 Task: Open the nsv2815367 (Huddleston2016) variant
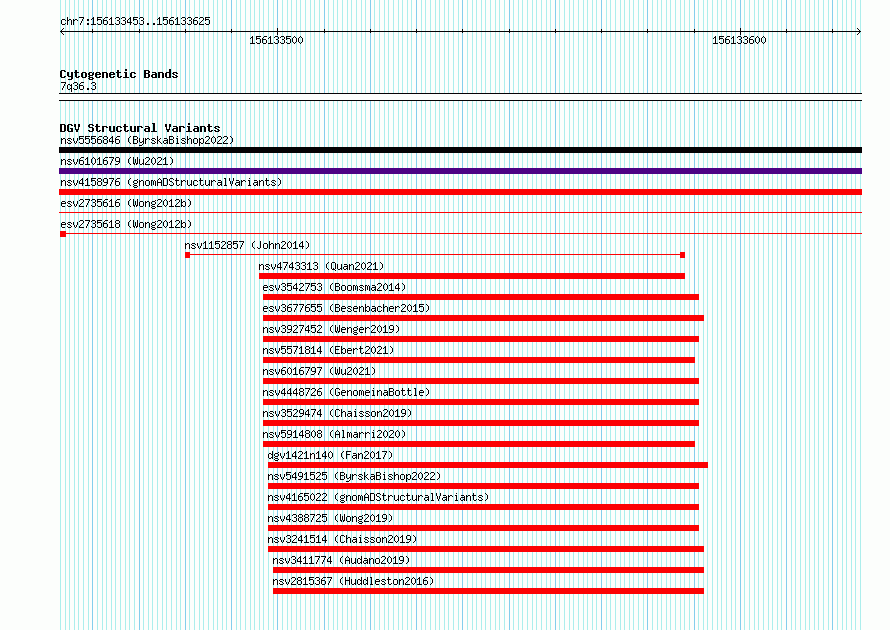(x=353, y=581)
